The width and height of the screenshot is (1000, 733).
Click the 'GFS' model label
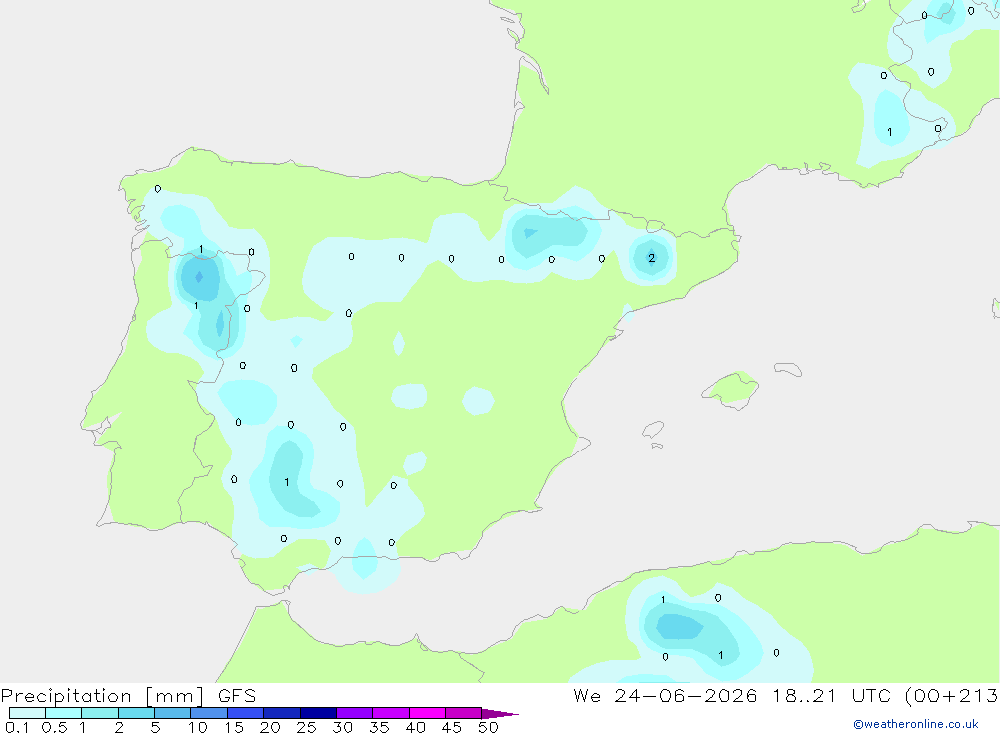pos(237,695)
